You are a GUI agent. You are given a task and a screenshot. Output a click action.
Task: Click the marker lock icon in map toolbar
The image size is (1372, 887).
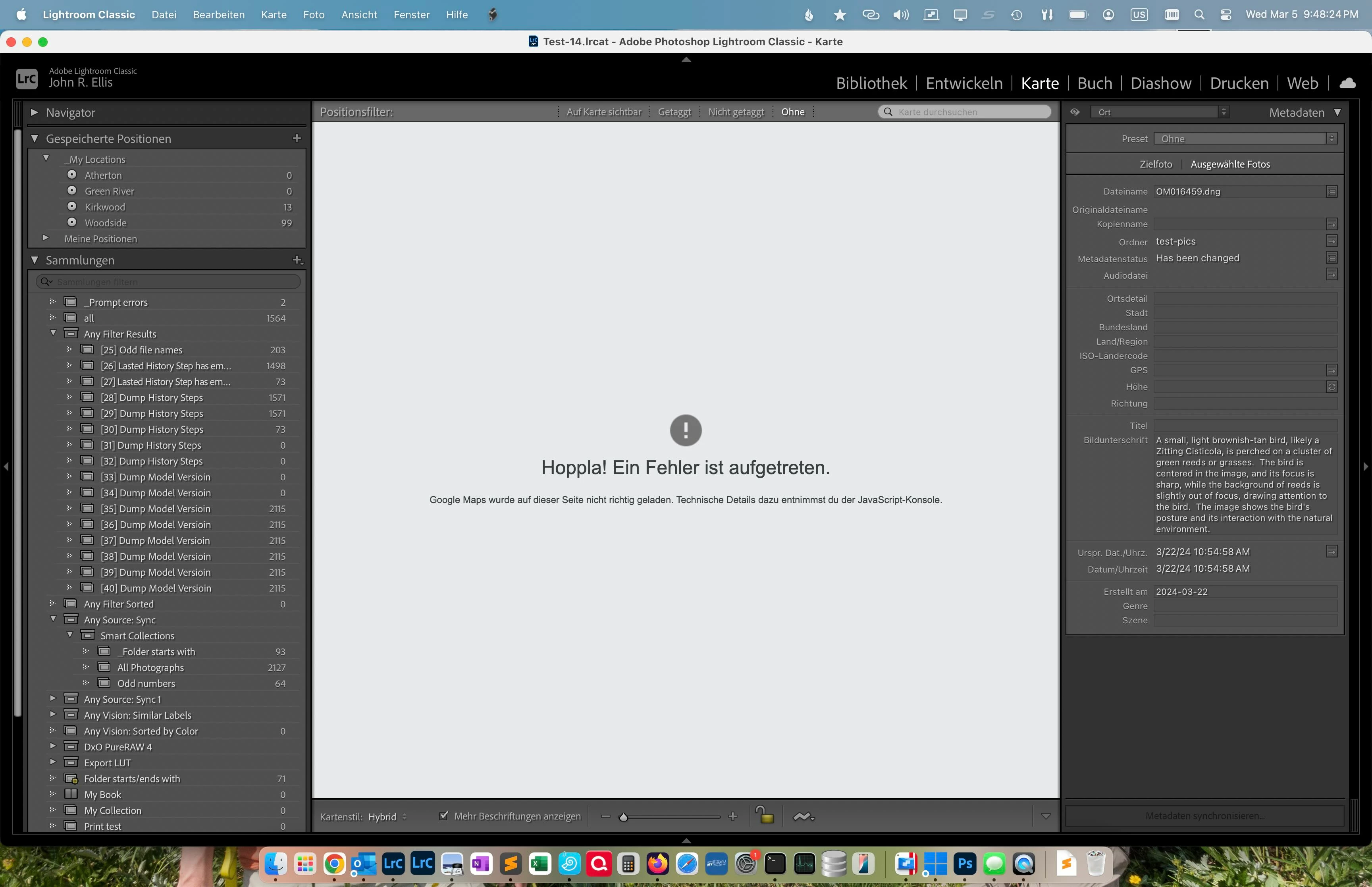tap(765, 816)
